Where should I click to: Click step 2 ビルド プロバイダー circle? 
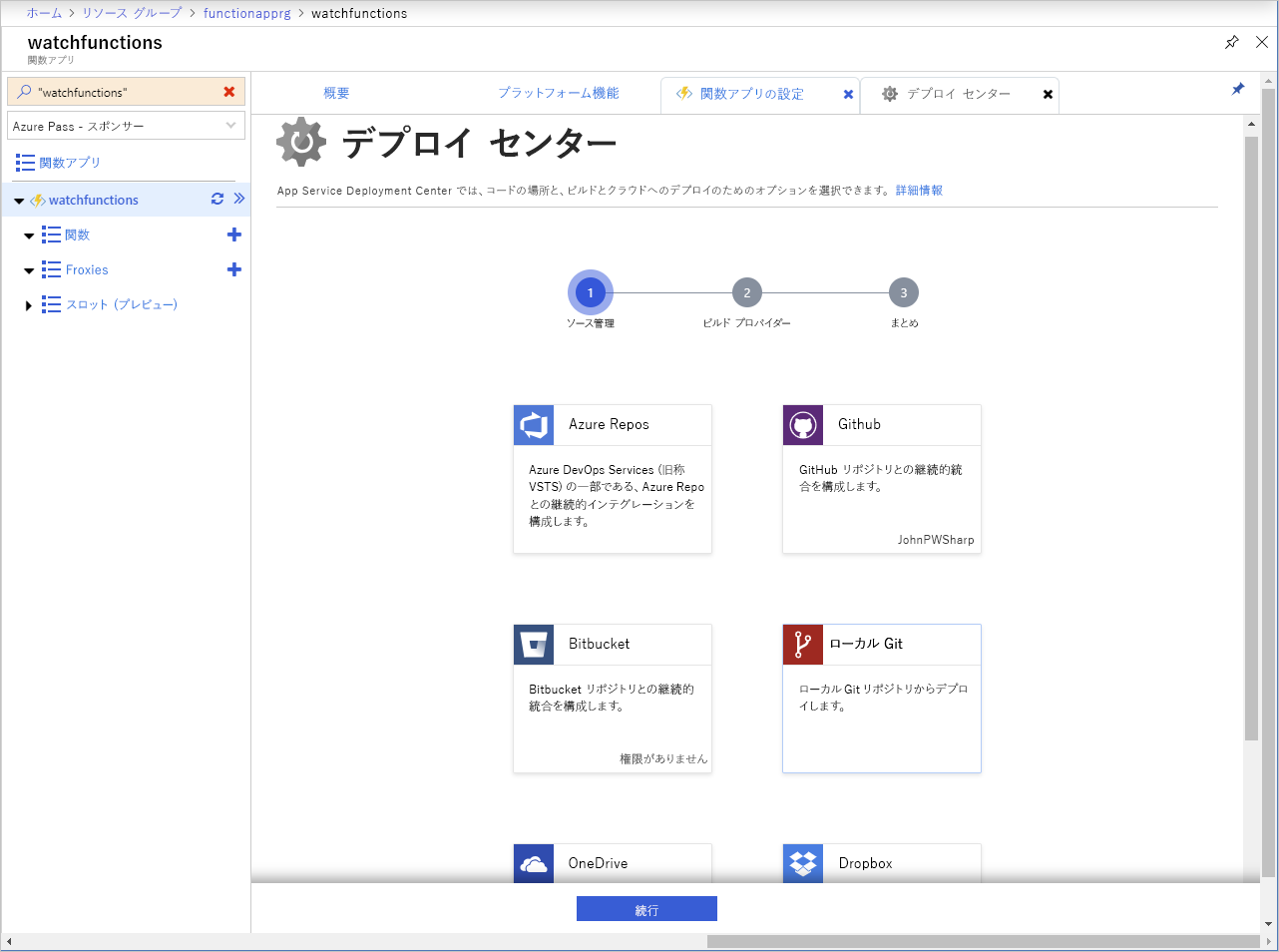[747, 292]
